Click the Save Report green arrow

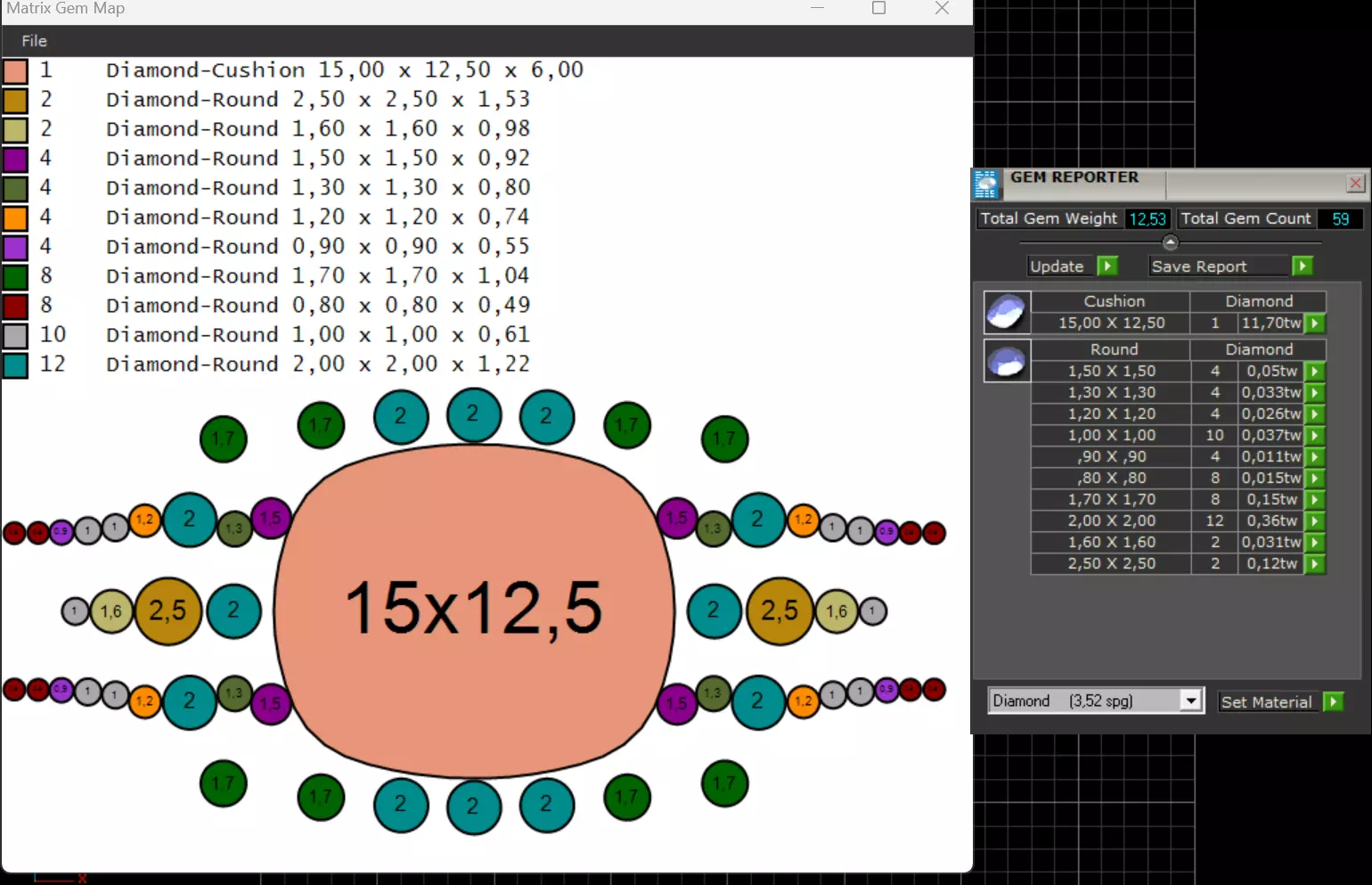[x=1303, y=266]
